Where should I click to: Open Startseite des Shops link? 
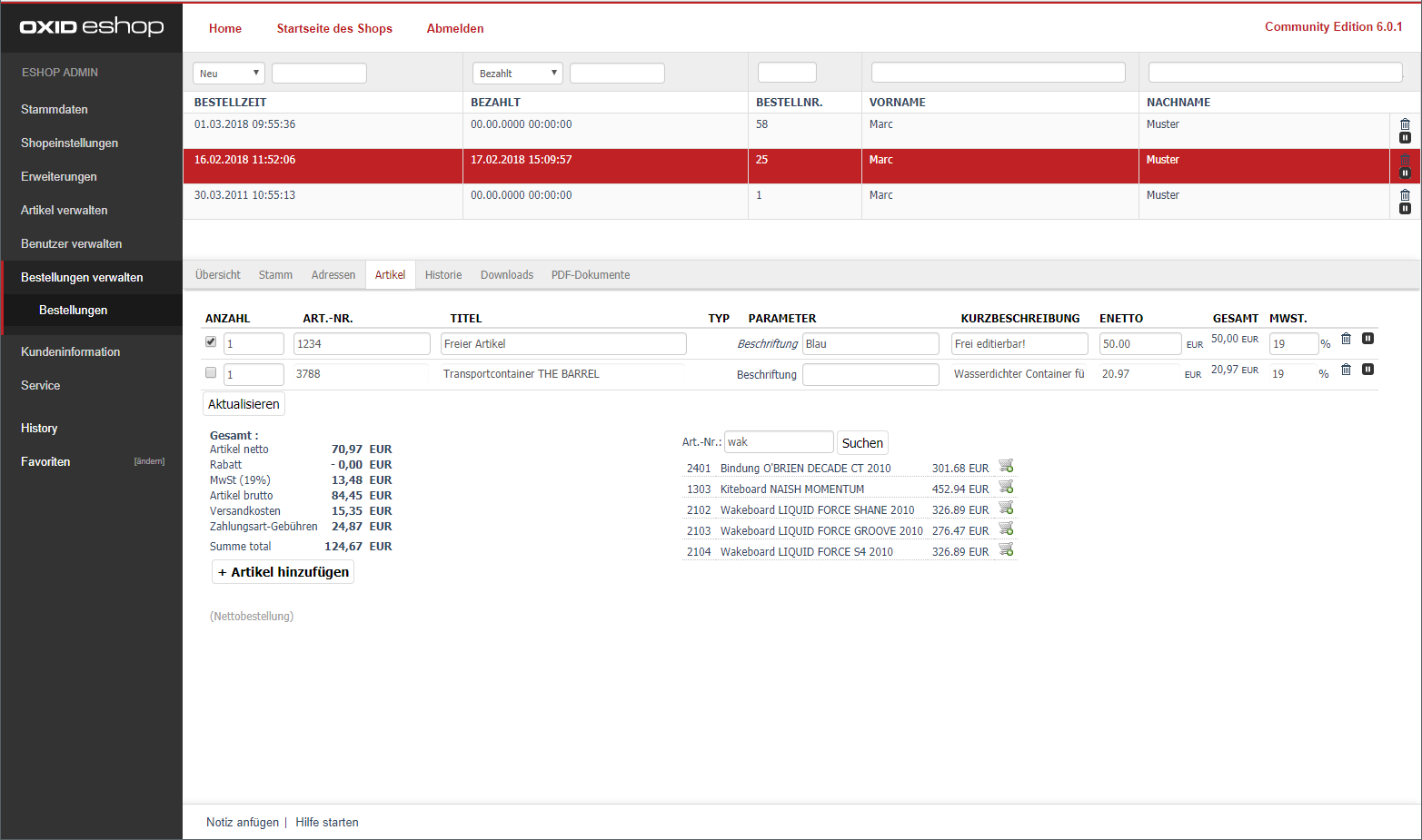click(x=334, y=28)
